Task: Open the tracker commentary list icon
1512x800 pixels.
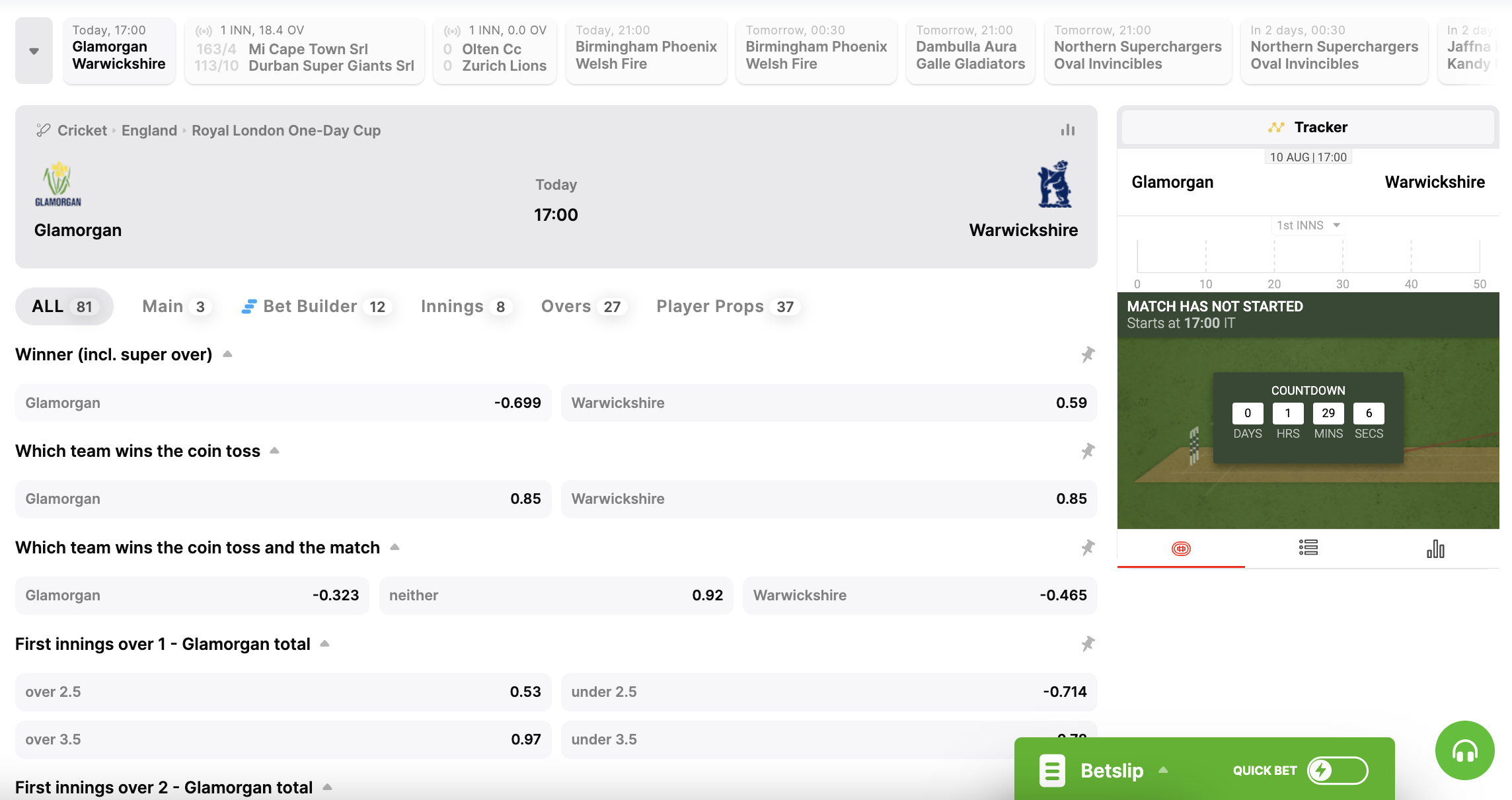Action: tap(1308, 547)
